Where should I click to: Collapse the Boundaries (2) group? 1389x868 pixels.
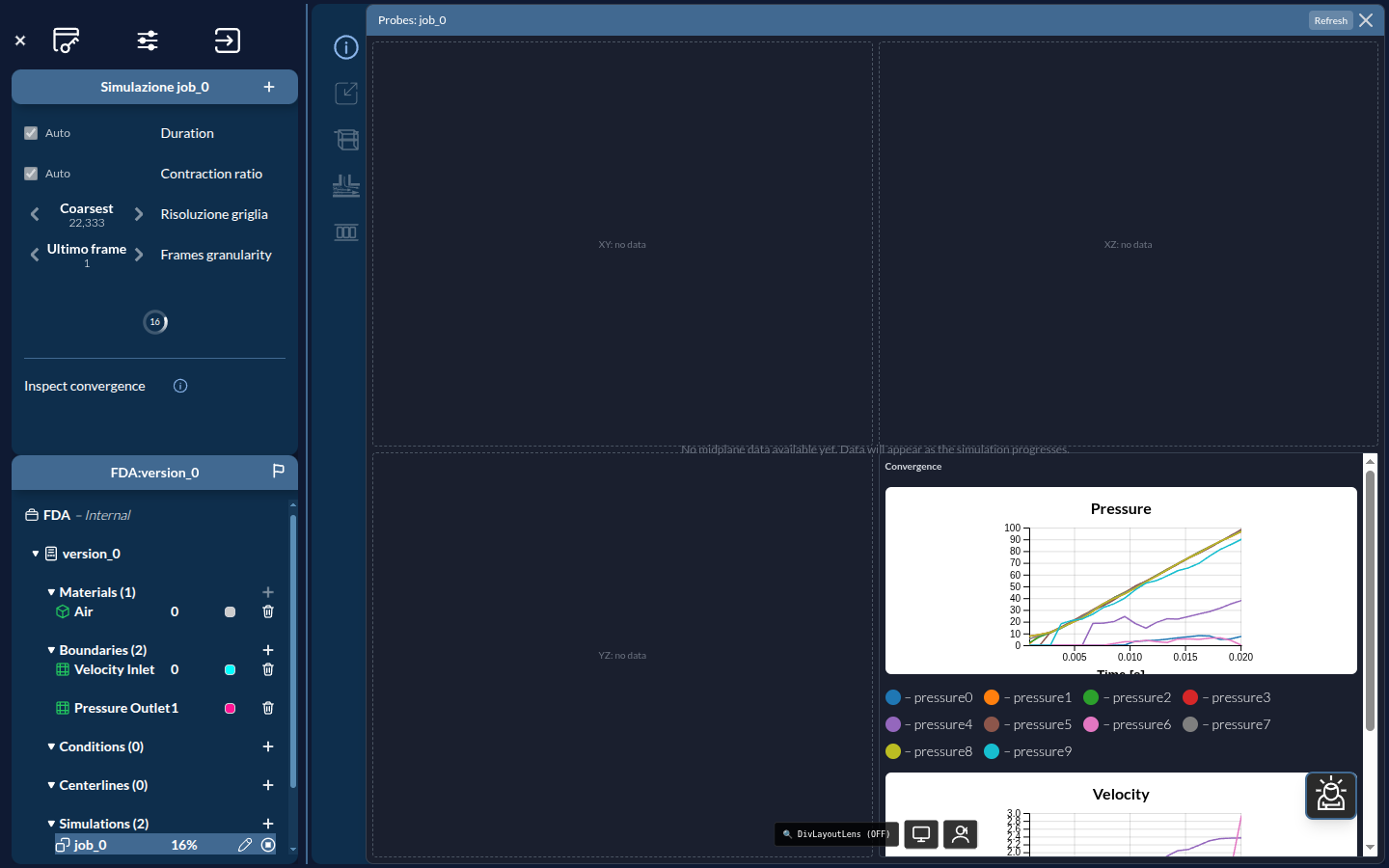51,650
